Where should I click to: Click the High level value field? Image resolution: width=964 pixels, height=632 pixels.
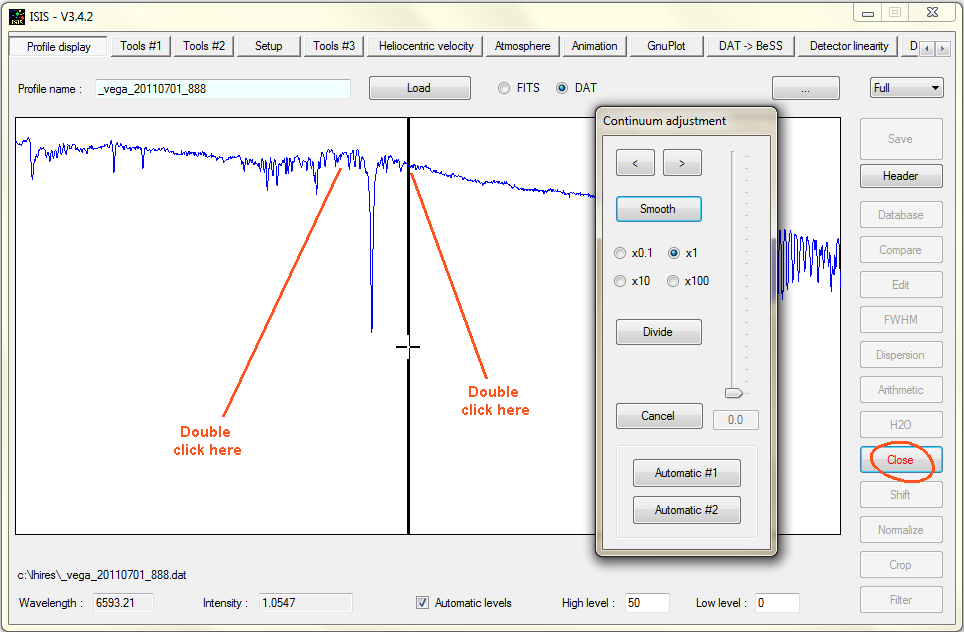click(x=647, y=603)
